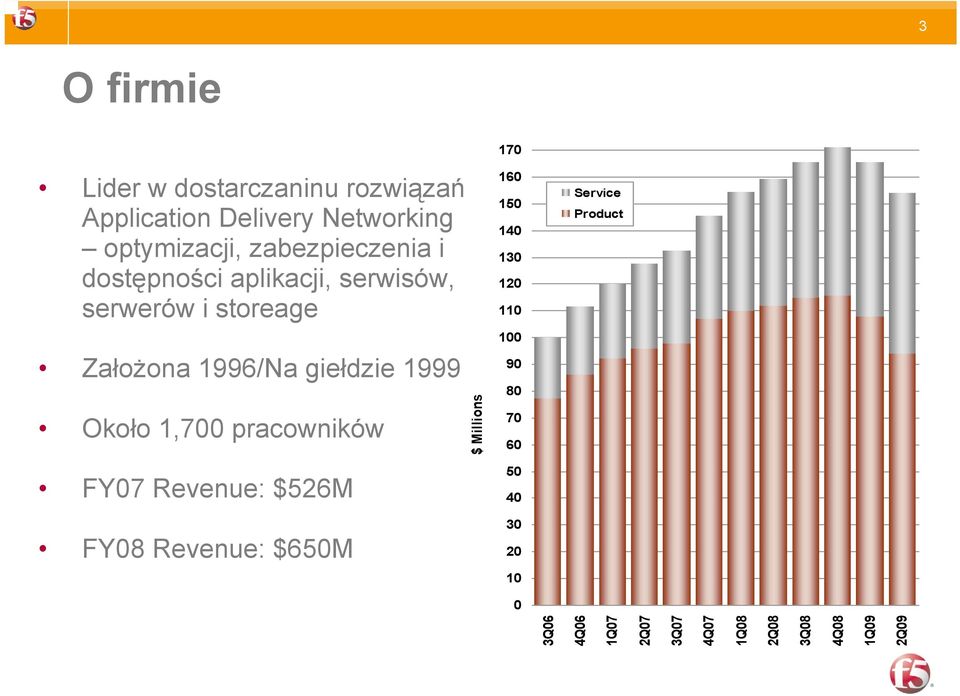Click the '1Q07' axis label
Image resolution: width=960 pixels, height=696 pixels.
point(612,630)
